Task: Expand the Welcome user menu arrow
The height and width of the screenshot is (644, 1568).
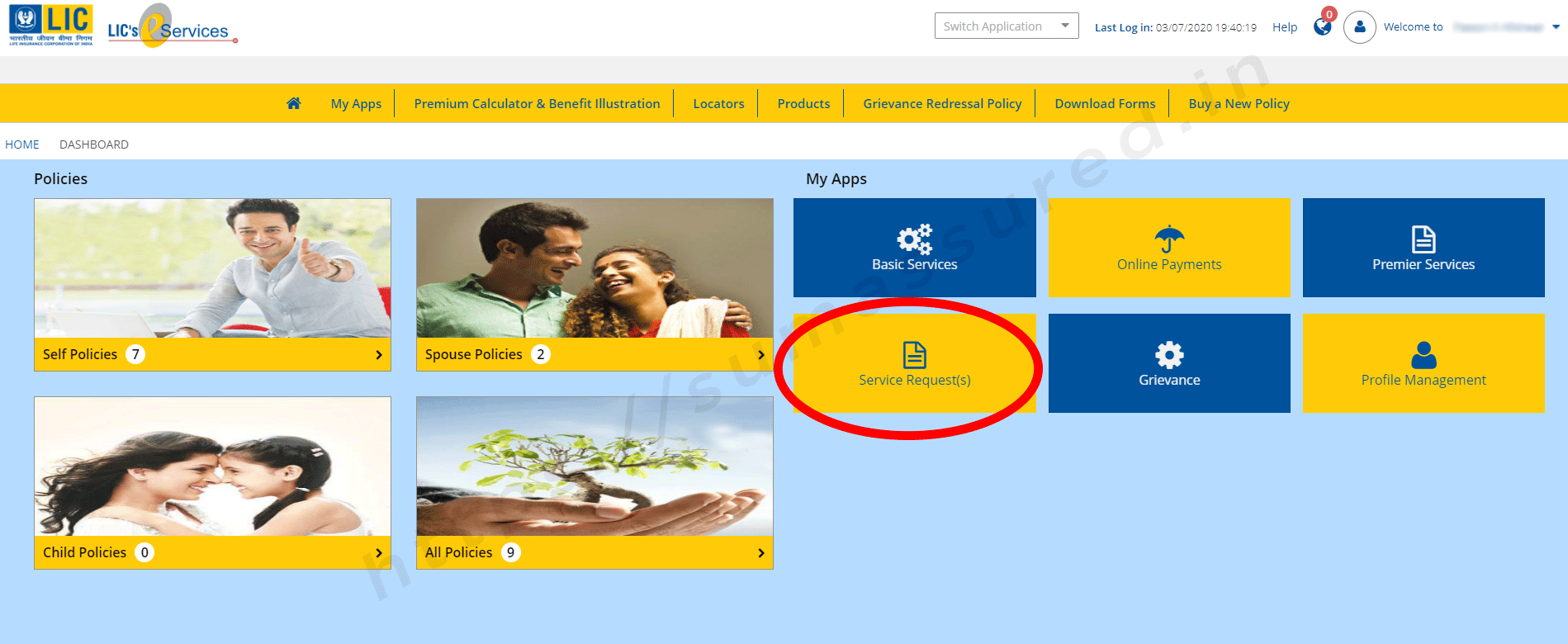Action: pos(1556,27)
